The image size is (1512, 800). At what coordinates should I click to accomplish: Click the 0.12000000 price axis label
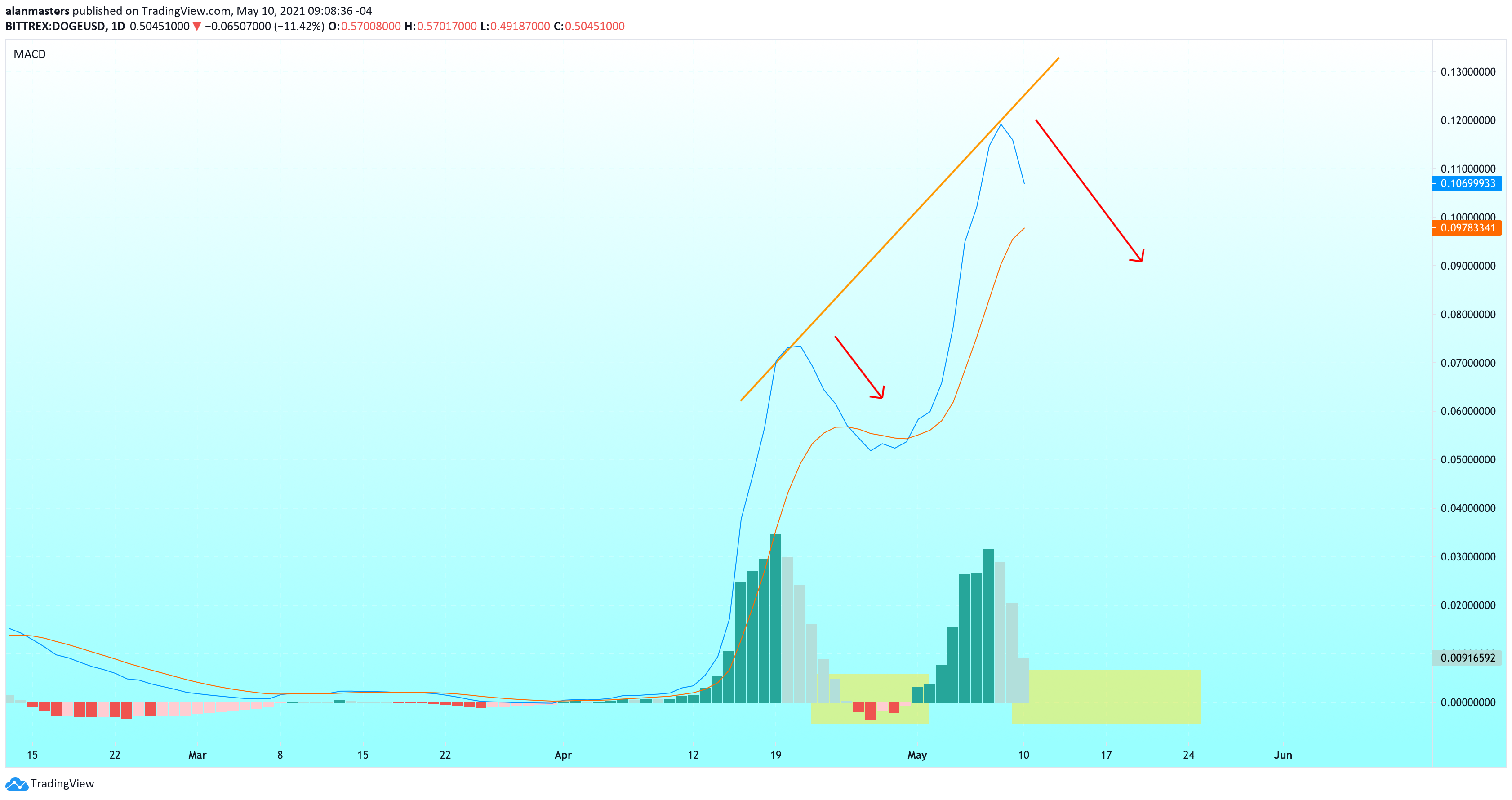tap(1468, 120)
